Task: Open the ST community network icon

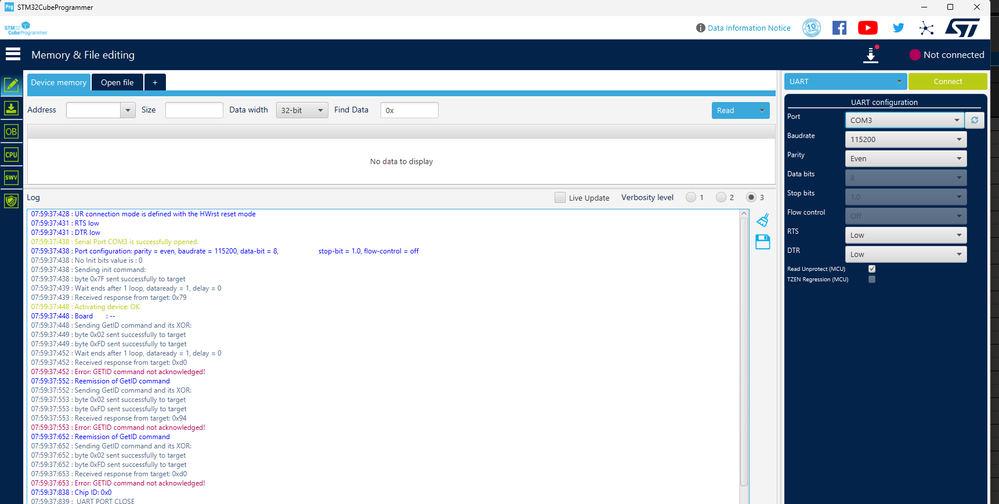Action: coord(926,28)
